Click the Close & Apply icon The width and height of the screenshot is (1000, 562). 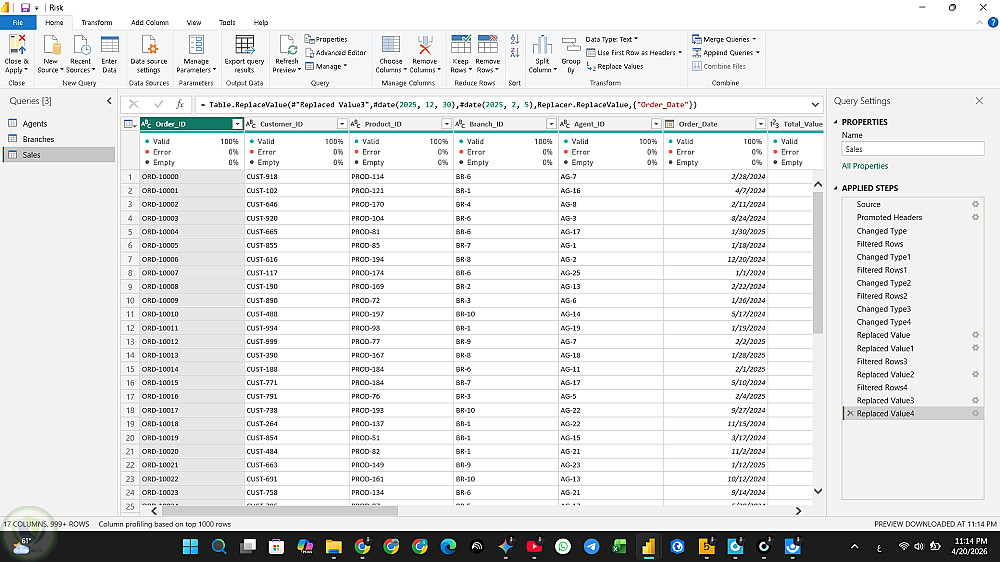pyautogui.click(x=17, y=45)
